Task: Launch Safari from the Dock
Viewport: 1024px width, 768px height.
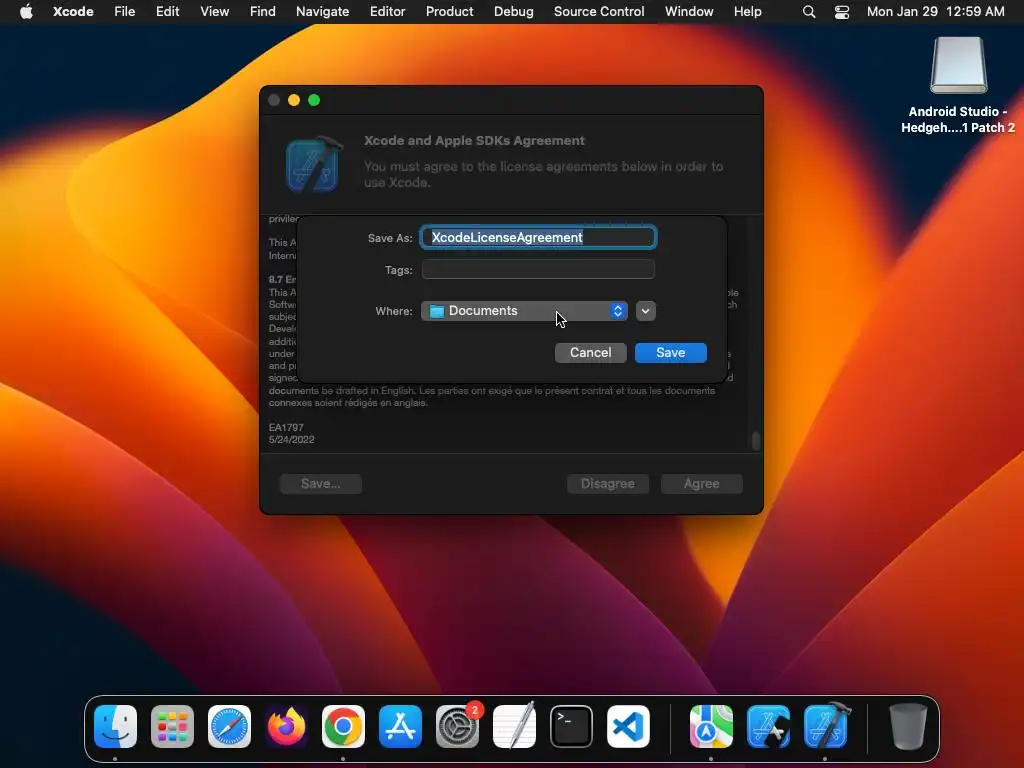Action: coord(229,726)
